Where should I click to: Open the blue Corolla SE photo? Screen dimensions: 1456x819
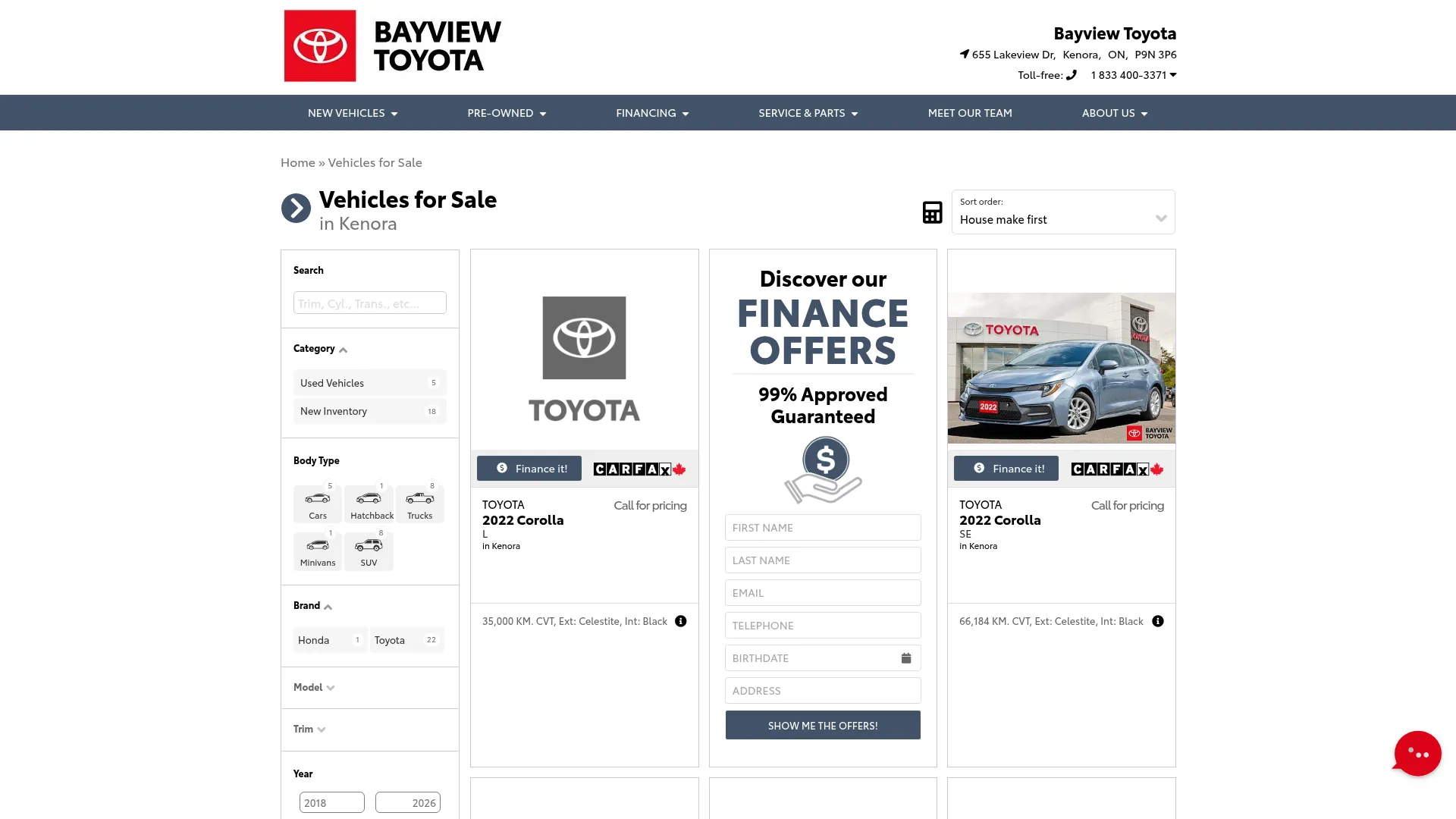1062,368
